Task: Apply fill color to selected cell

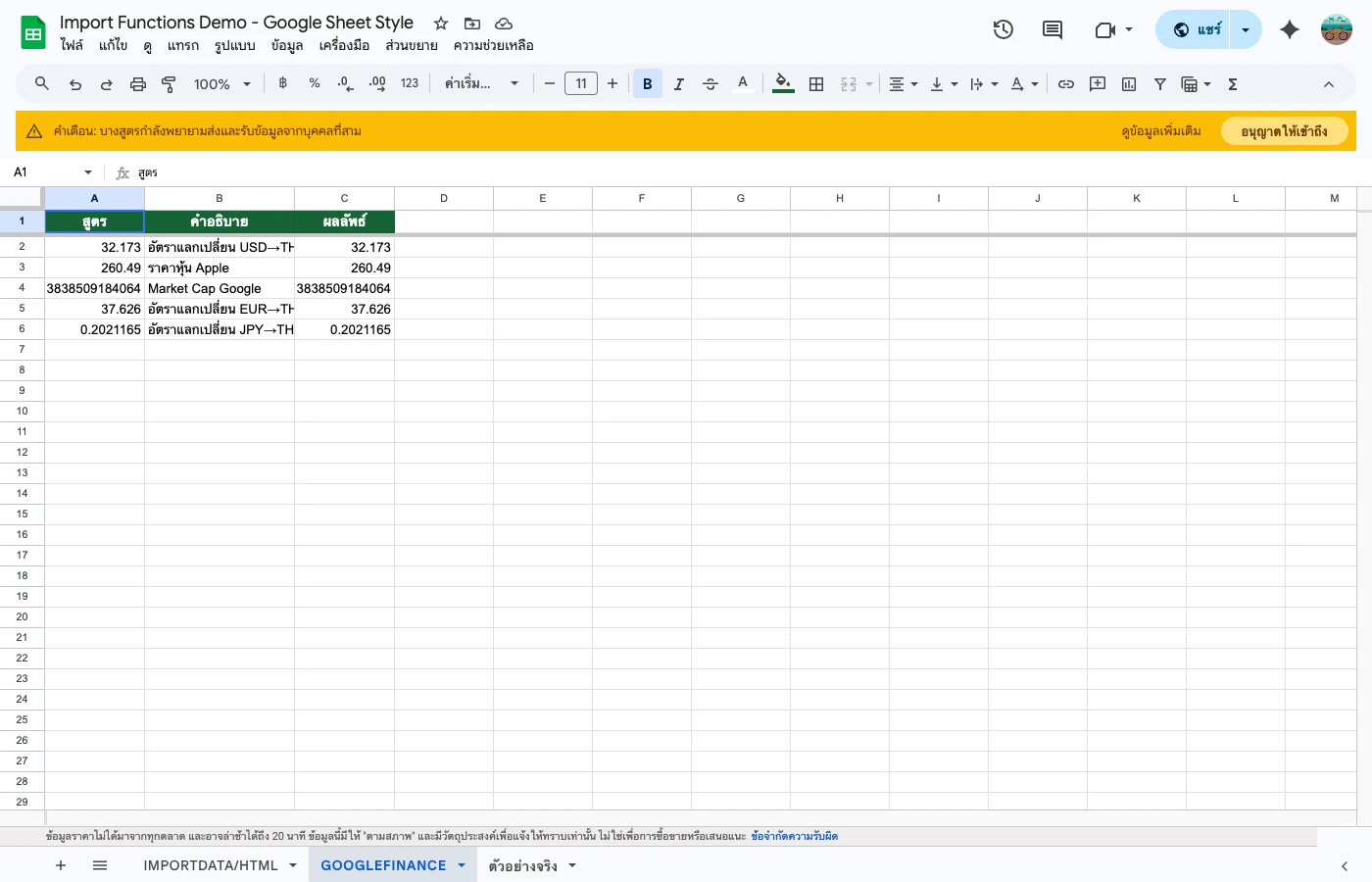Action: [782, 83]
